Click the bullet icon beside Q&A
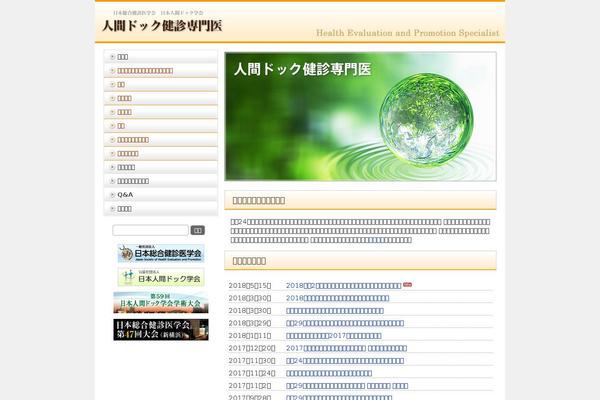 112,195
